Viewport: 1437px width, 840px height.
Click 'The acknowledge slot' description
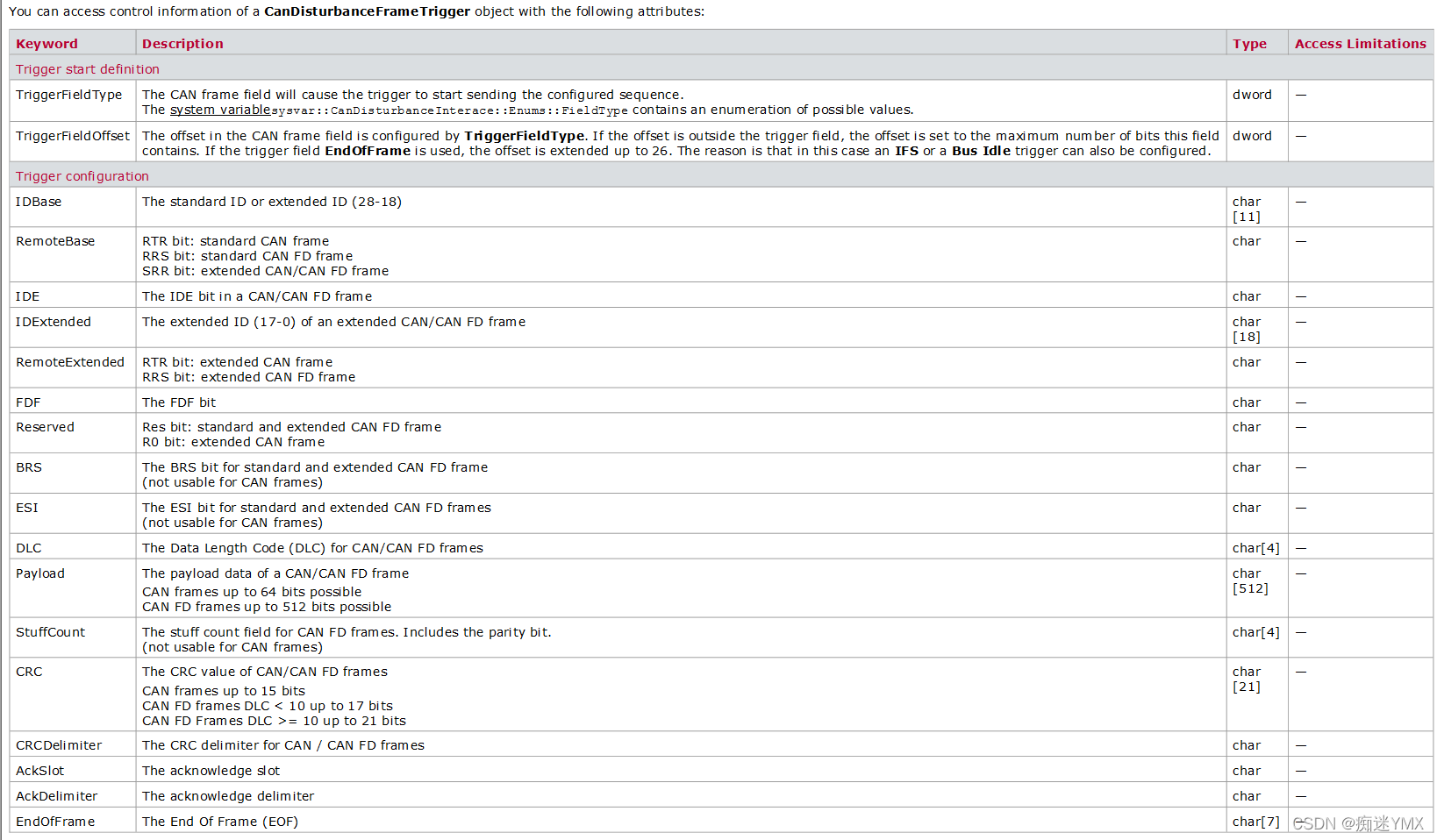[x=211, y=771]
